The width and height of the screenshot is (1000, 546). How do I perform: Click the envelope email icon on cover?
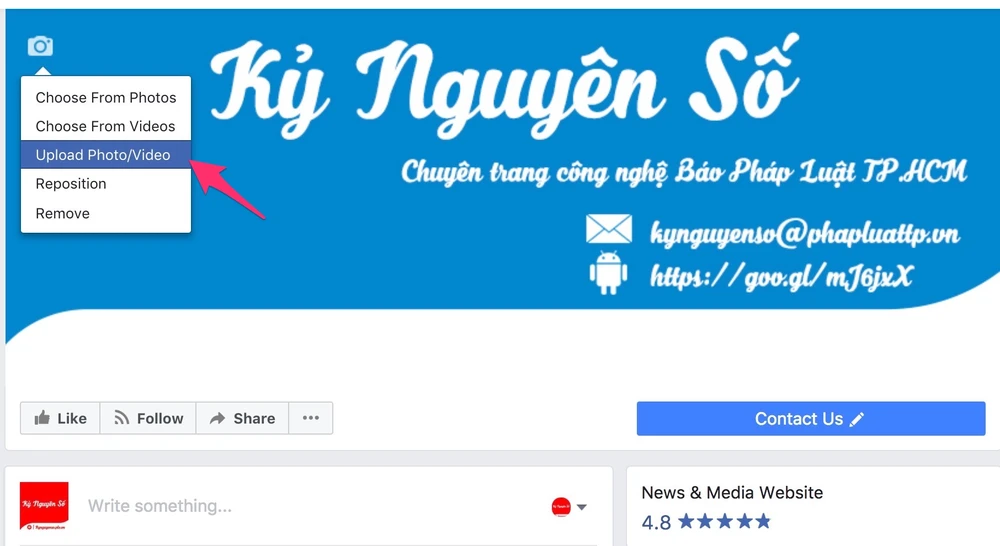(609, 230)
